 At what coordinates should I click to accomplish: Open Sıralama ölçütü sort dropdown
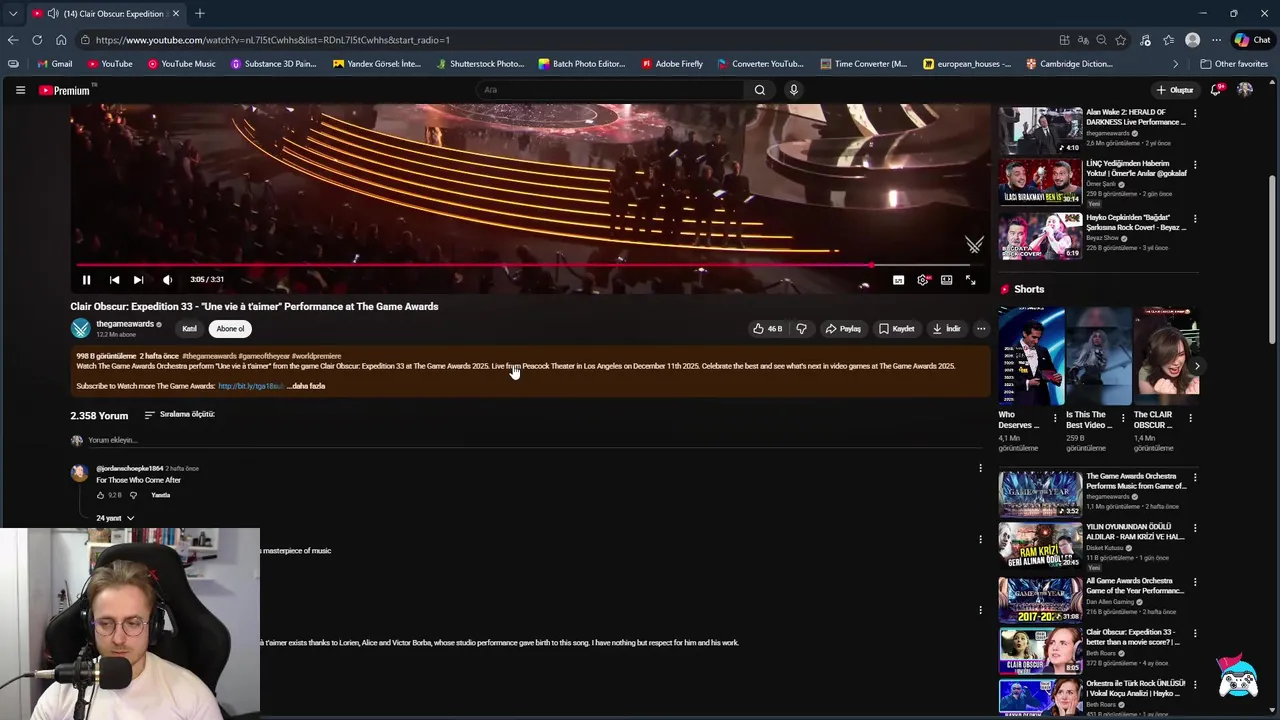179,414
